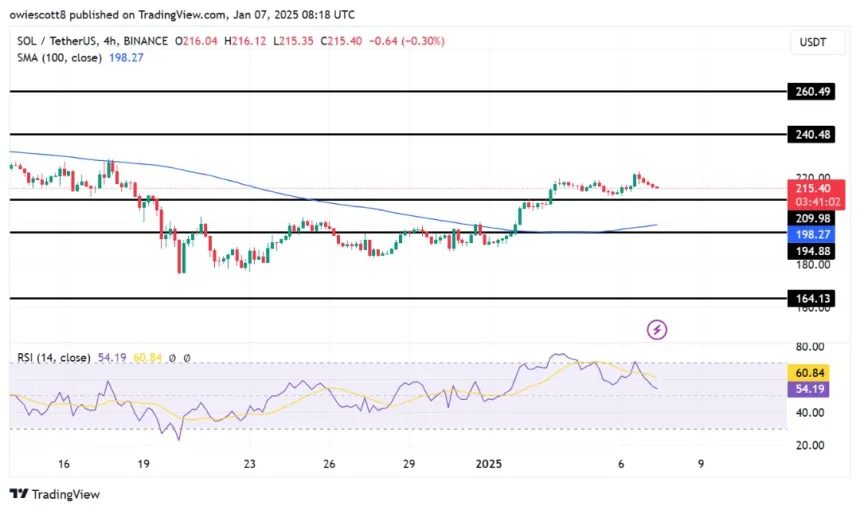
Task: Click the 23 date on the time axis
Action: 249,464
